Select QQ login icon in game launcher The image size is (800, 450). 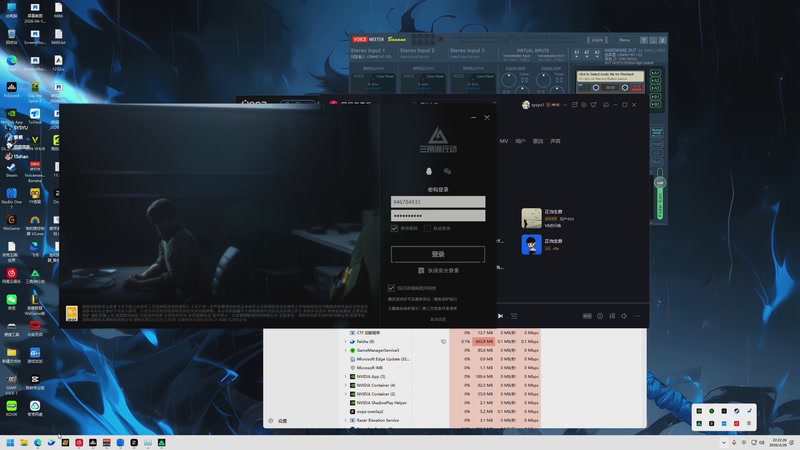tap(429, 171)
